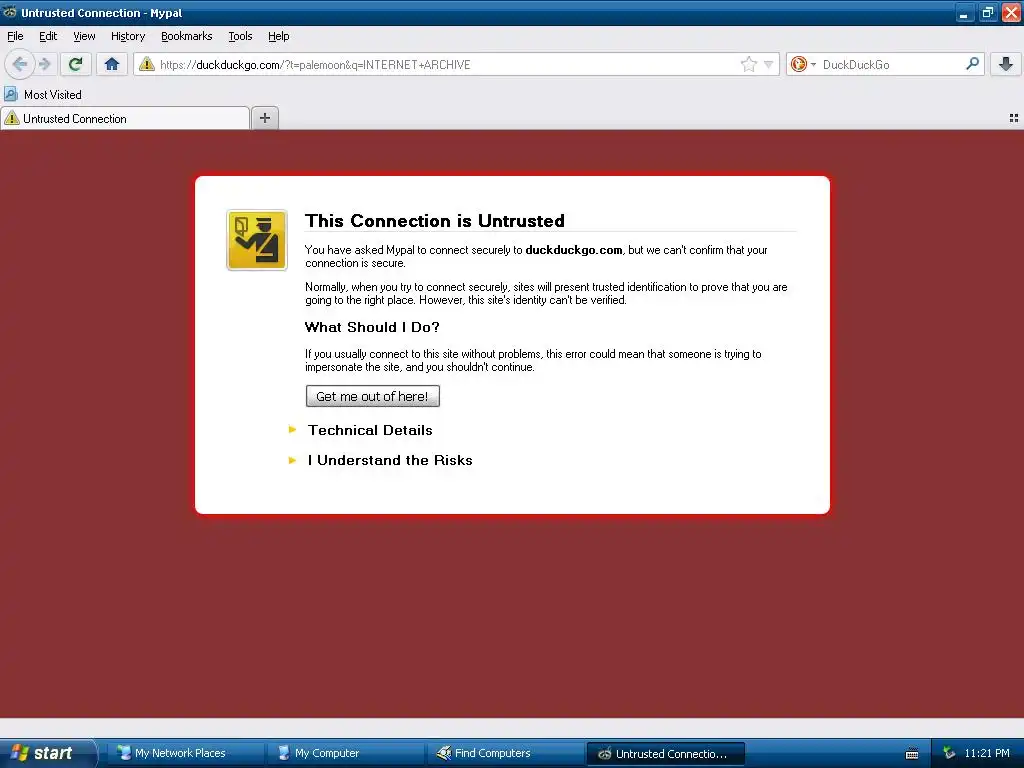Click the Mypal icon in title bar

coord(9,12)
